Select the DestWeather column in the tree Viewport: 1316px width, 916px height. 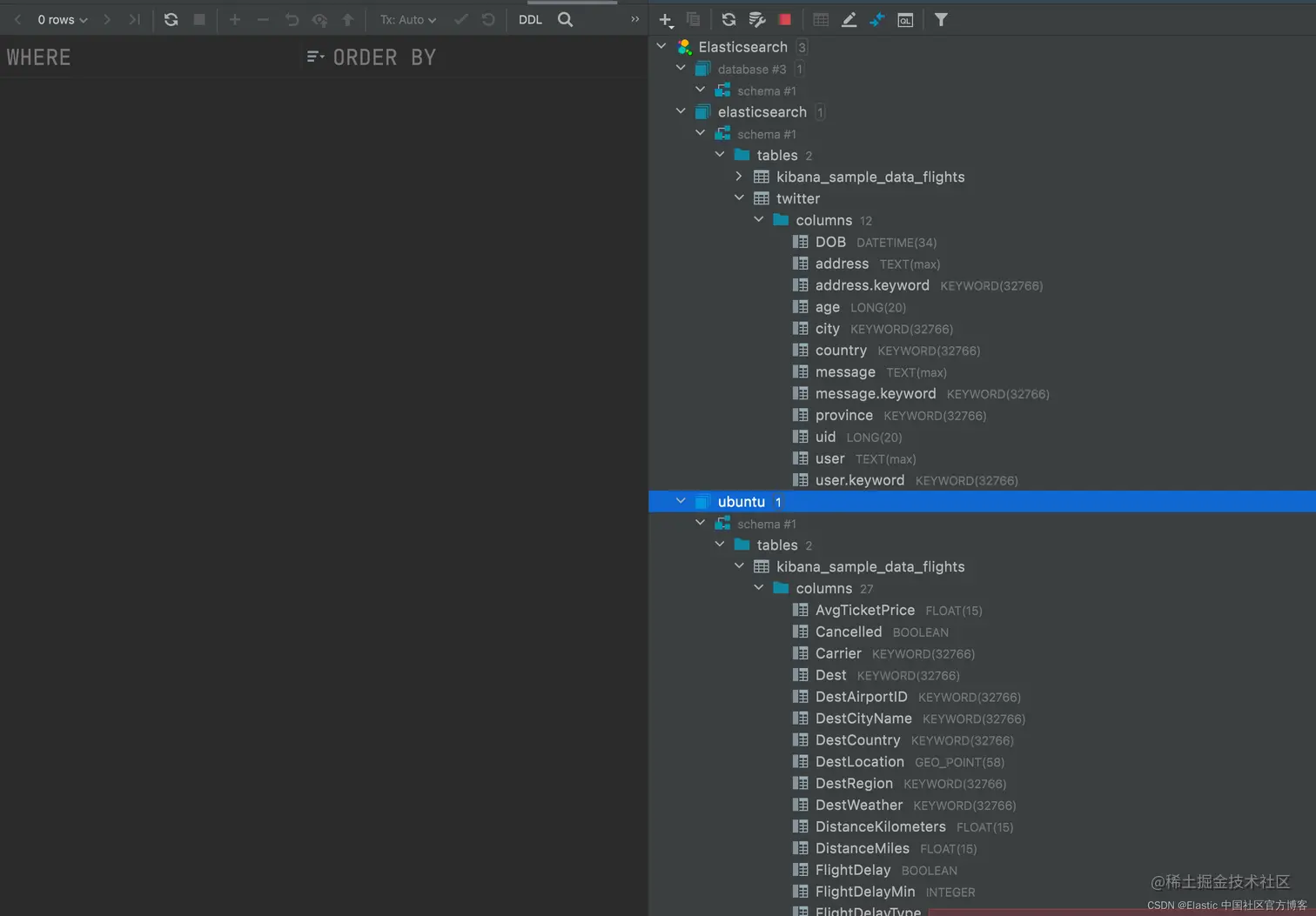858,805
